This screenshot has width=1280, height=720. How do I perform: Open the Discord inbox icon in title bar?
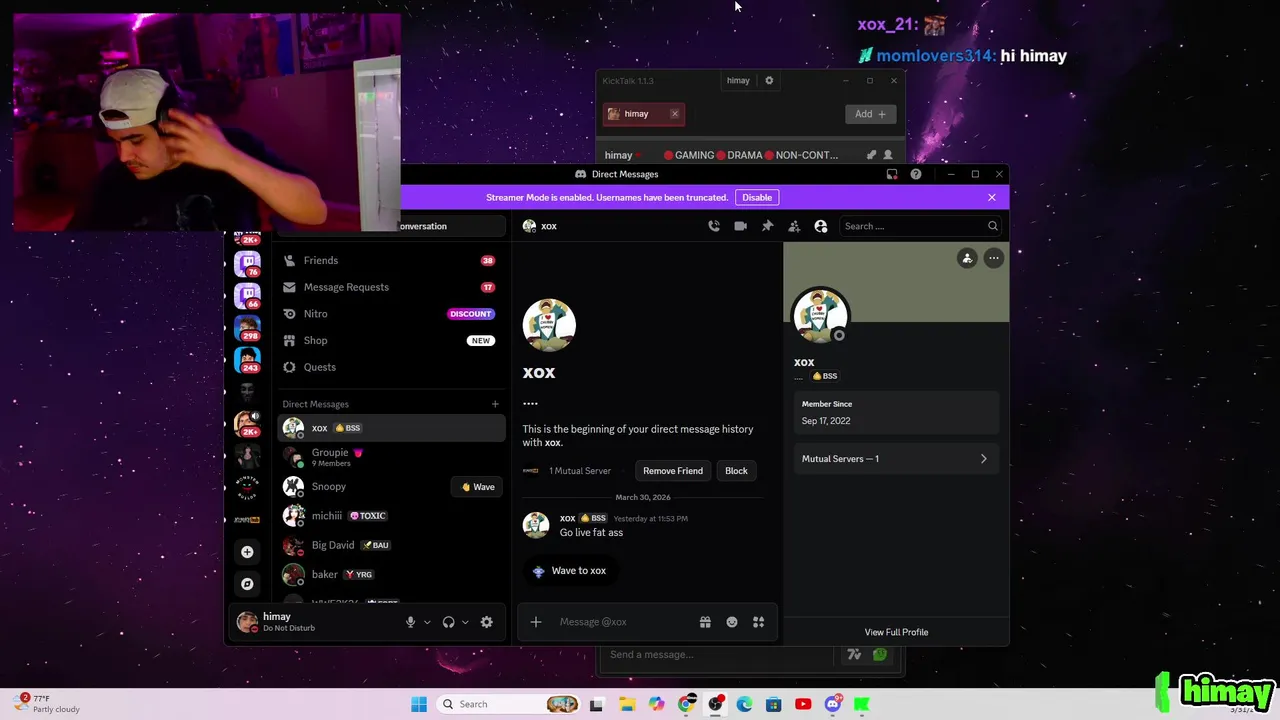point(892,174)
